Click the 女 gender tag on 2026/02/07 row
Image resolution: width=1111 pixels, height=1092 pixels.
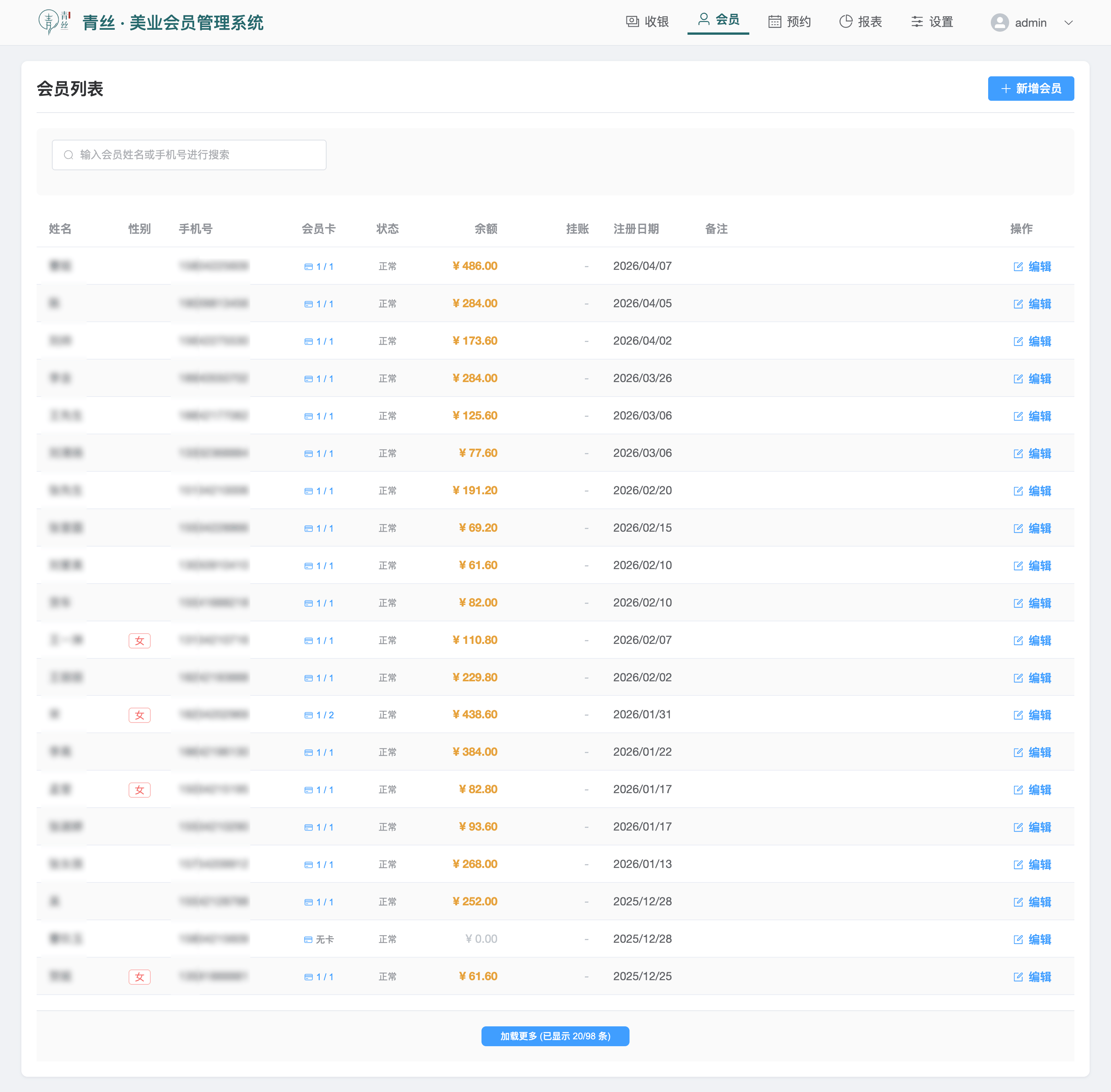click(139, 640)
